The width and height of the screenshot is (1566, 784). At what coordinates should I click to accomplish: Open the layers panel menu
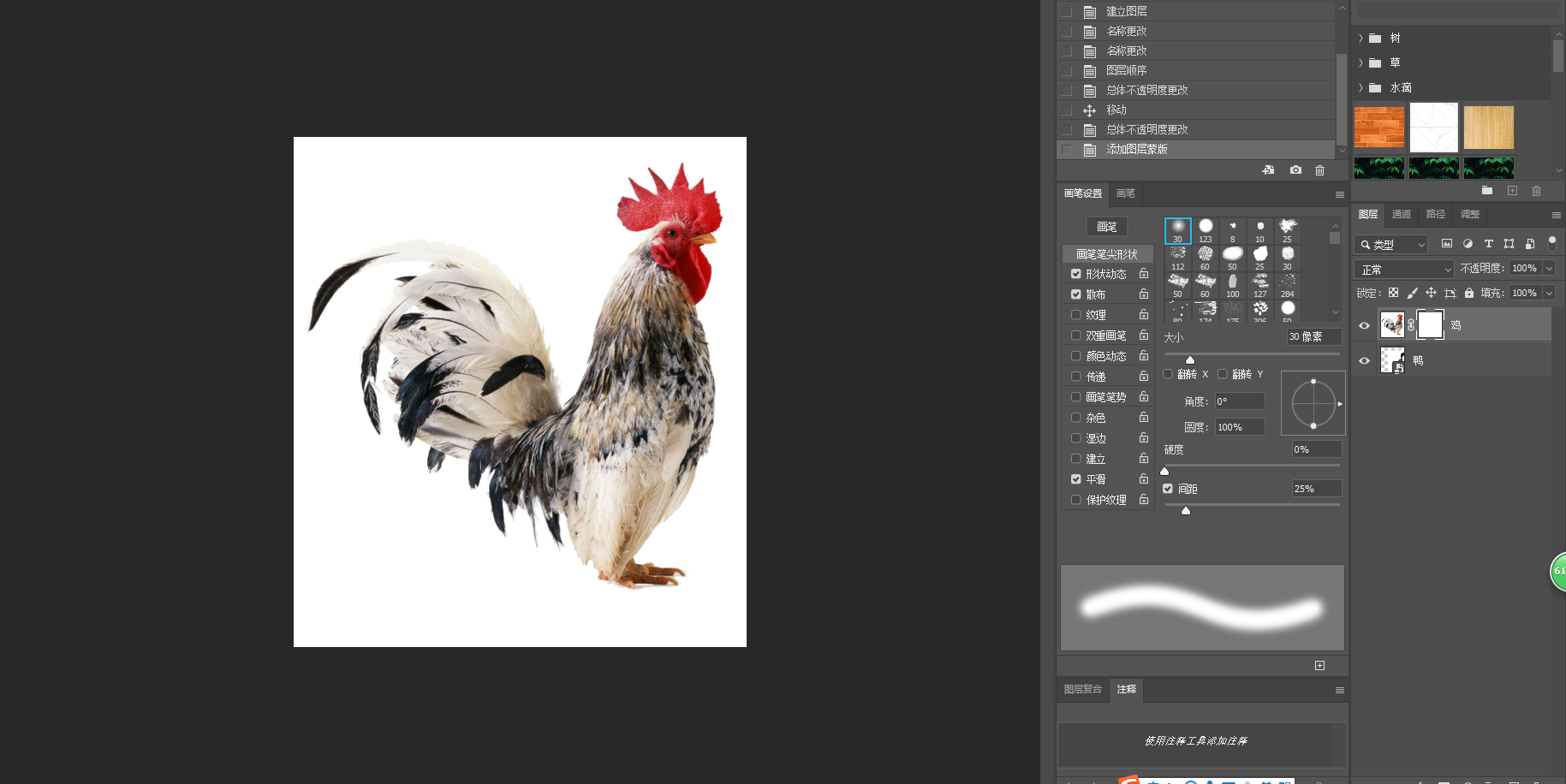coord(1557,215)
